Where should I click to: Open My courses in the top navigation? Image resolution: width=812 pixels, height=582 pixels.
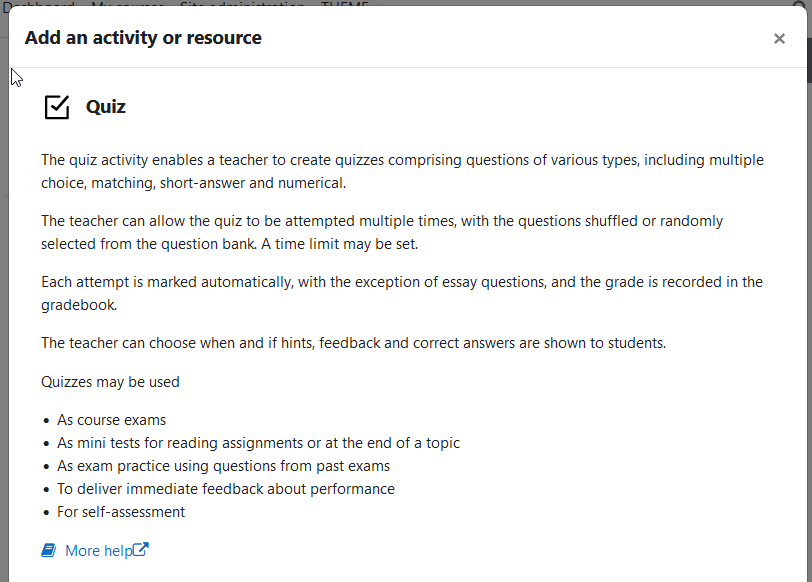click(x=127, y=4)
